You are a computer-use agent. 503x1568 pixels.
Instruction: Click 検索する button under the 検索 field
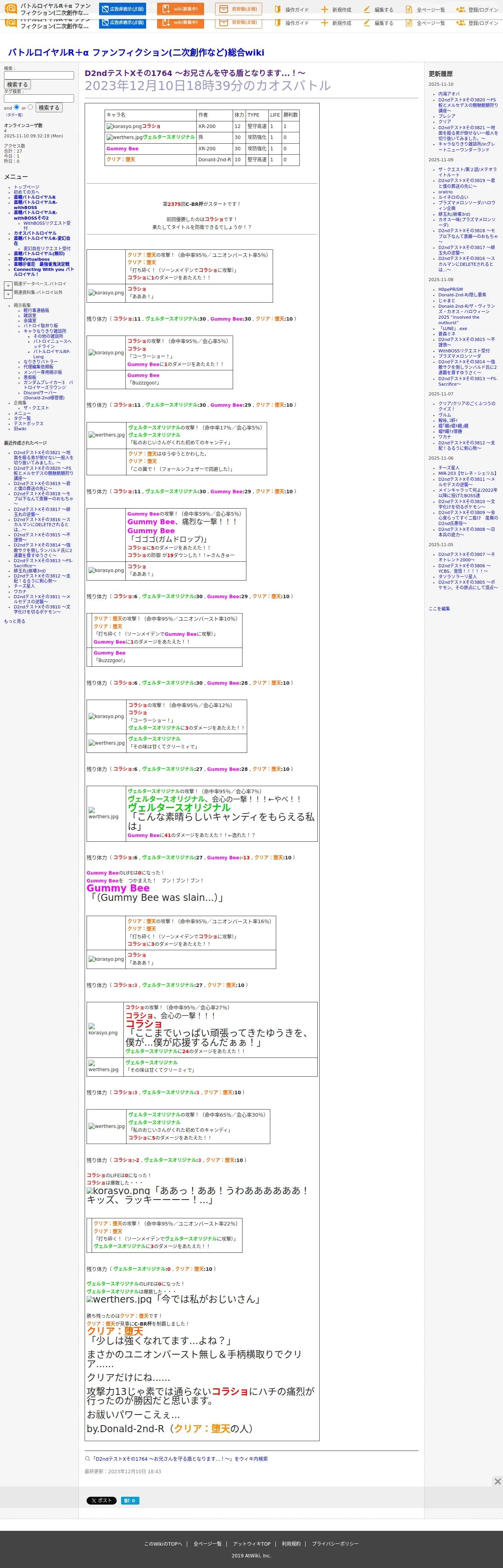tap(17, 85)
